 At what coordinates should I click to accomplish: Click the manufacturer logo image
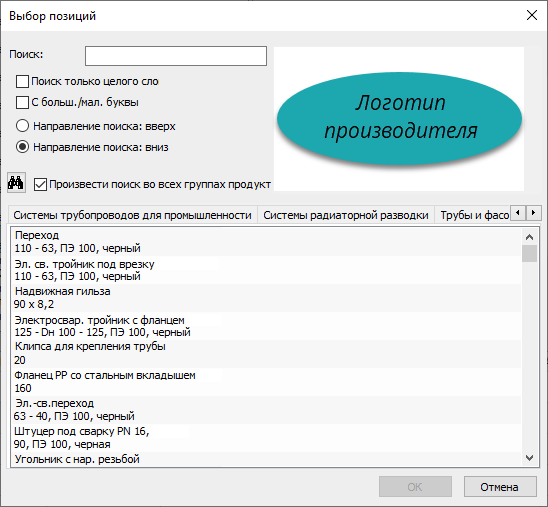[x=399, y=119]
